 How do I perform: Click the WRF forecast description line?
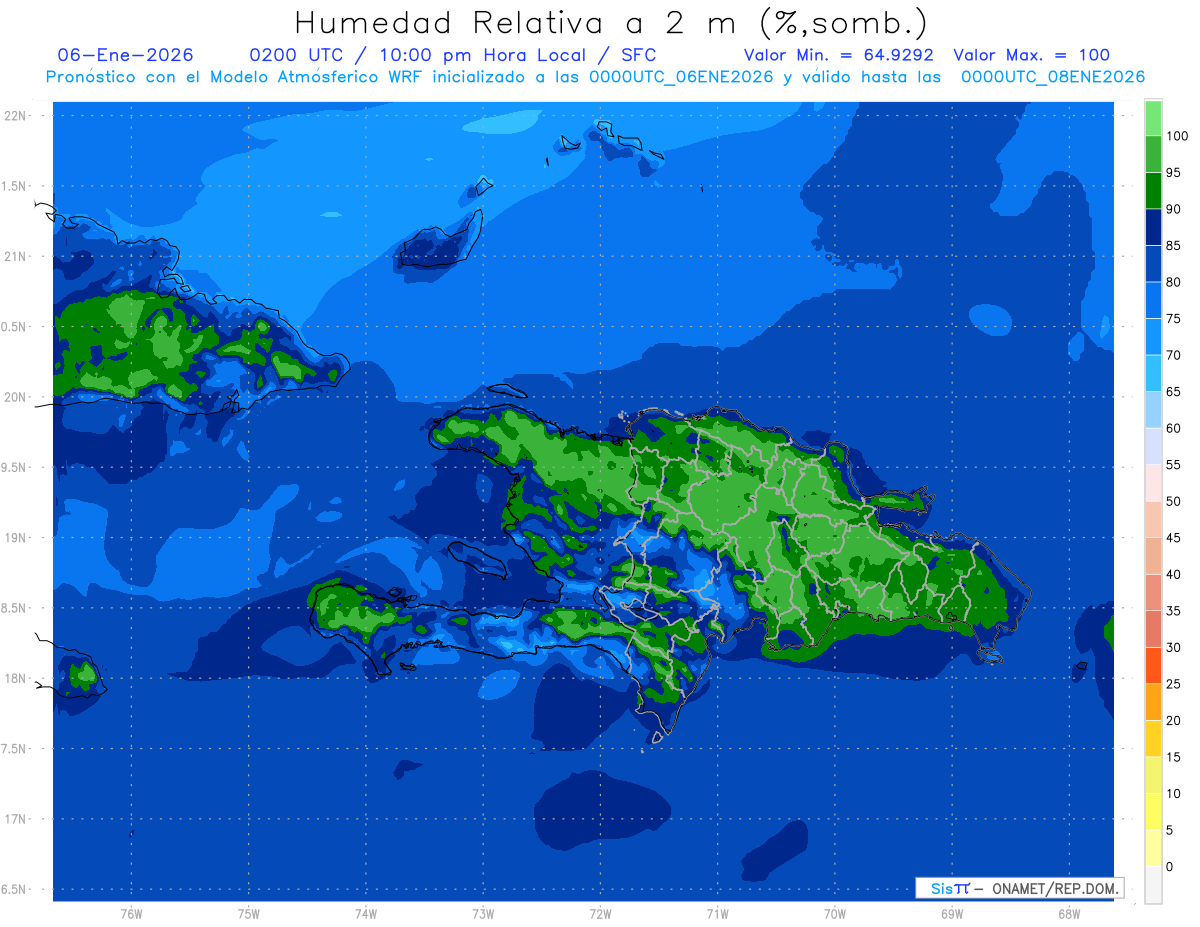click(595, 77)
